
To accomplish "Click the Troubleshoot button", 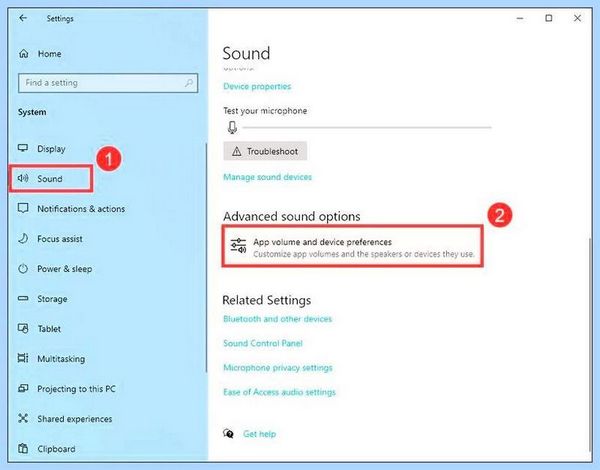I will [265, 152].
